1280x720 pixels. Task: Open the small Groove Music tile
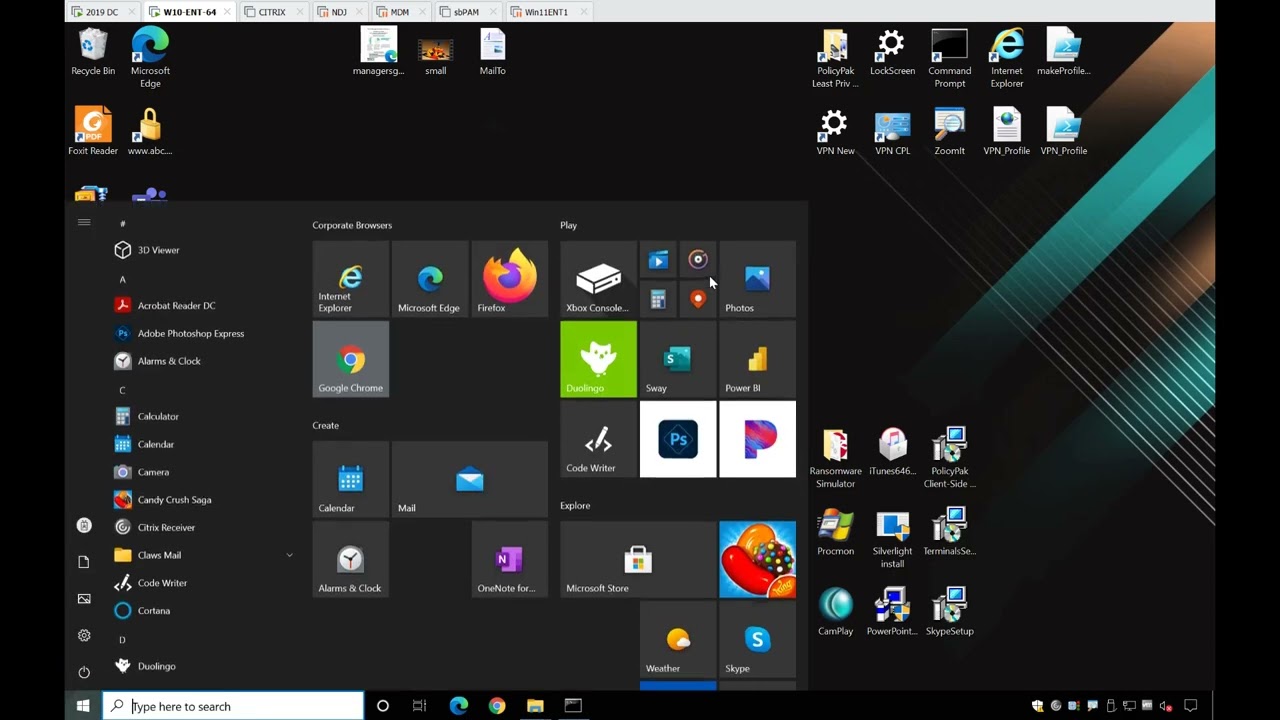click(x=698, y=260)
